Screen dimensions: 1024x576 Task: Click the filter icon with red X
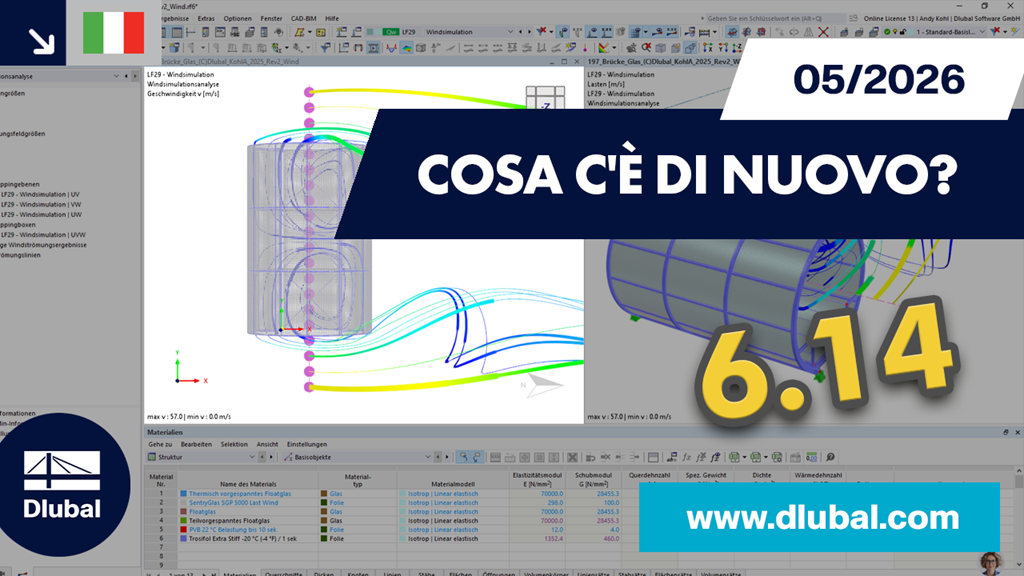tap(541, 31)
